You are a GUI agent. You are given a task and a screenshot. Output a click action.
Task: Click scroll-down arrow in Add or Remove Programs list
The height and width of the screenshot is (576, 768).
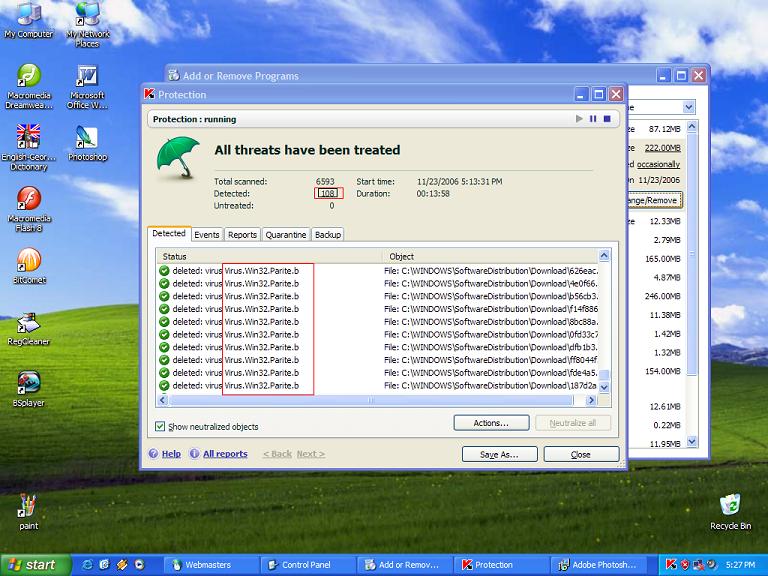[692, 441]
